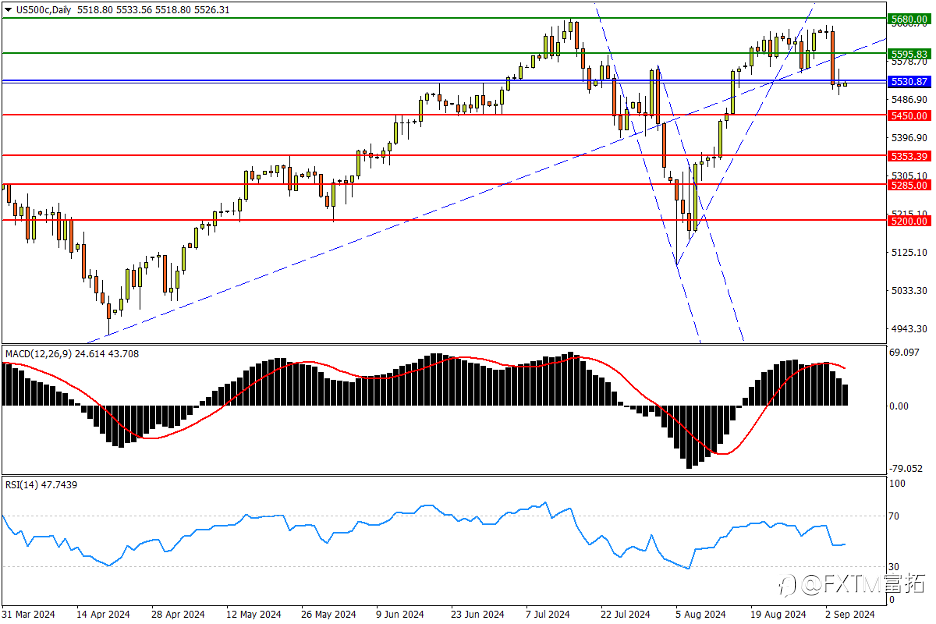This screenshot has width=936, height=624.
Task: Select the 22 Jul 2024 date label
Action: pos(625,614)
